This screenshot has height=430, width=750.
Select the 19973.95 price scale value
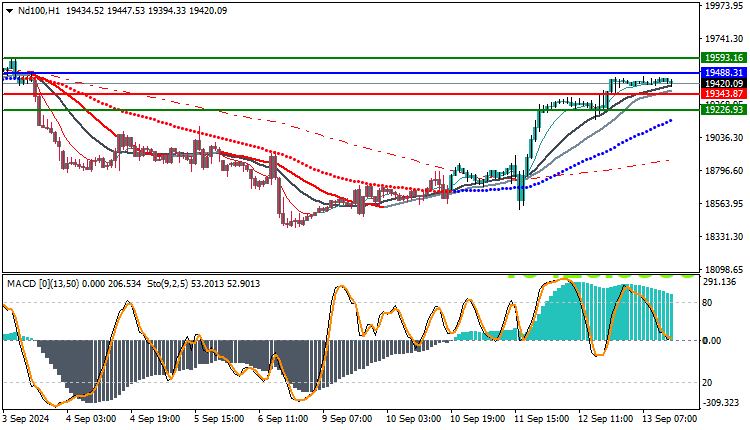point(724,6)
